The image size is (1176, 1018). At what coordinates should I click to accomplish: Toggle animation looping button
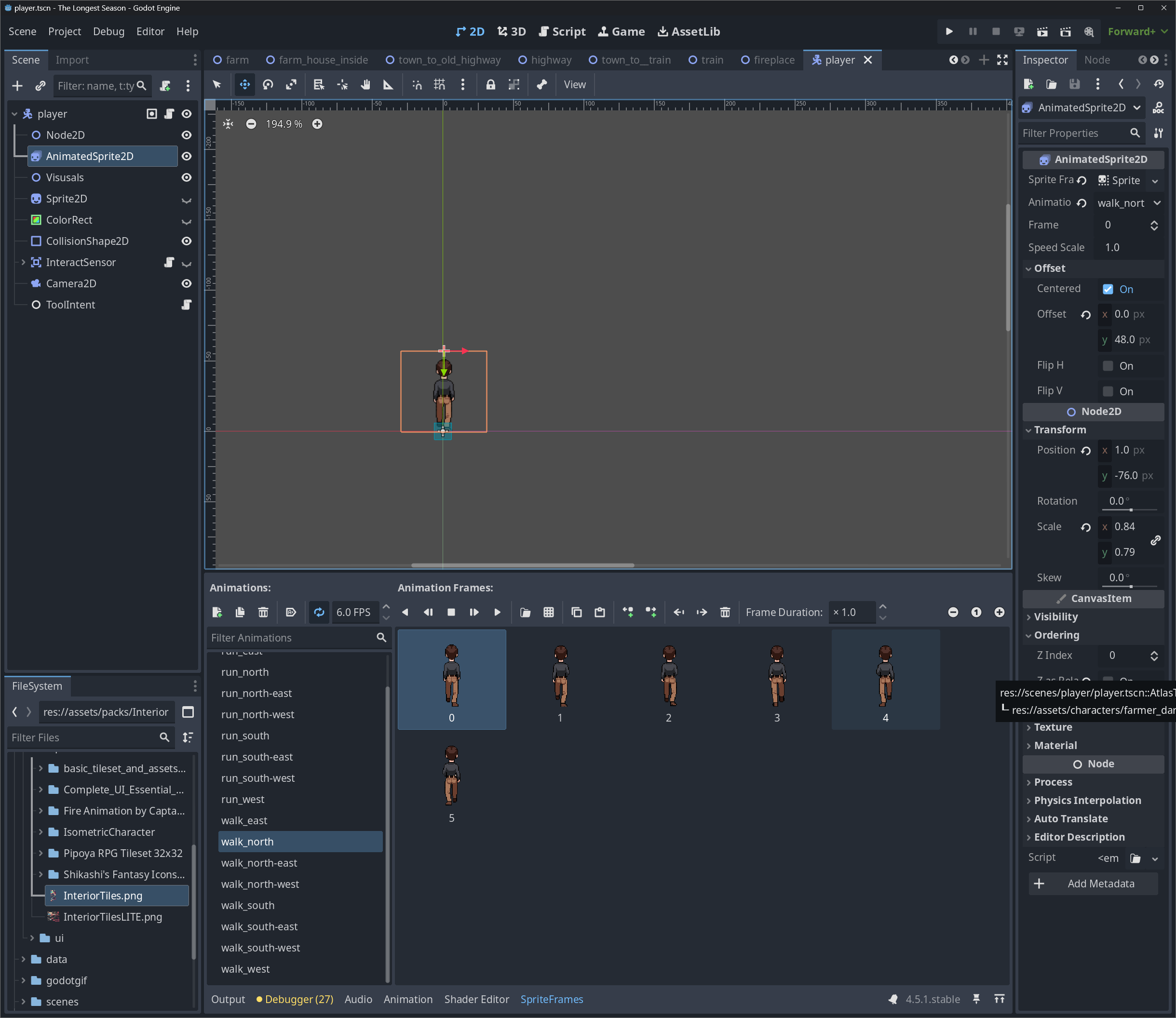click(319, 612)
